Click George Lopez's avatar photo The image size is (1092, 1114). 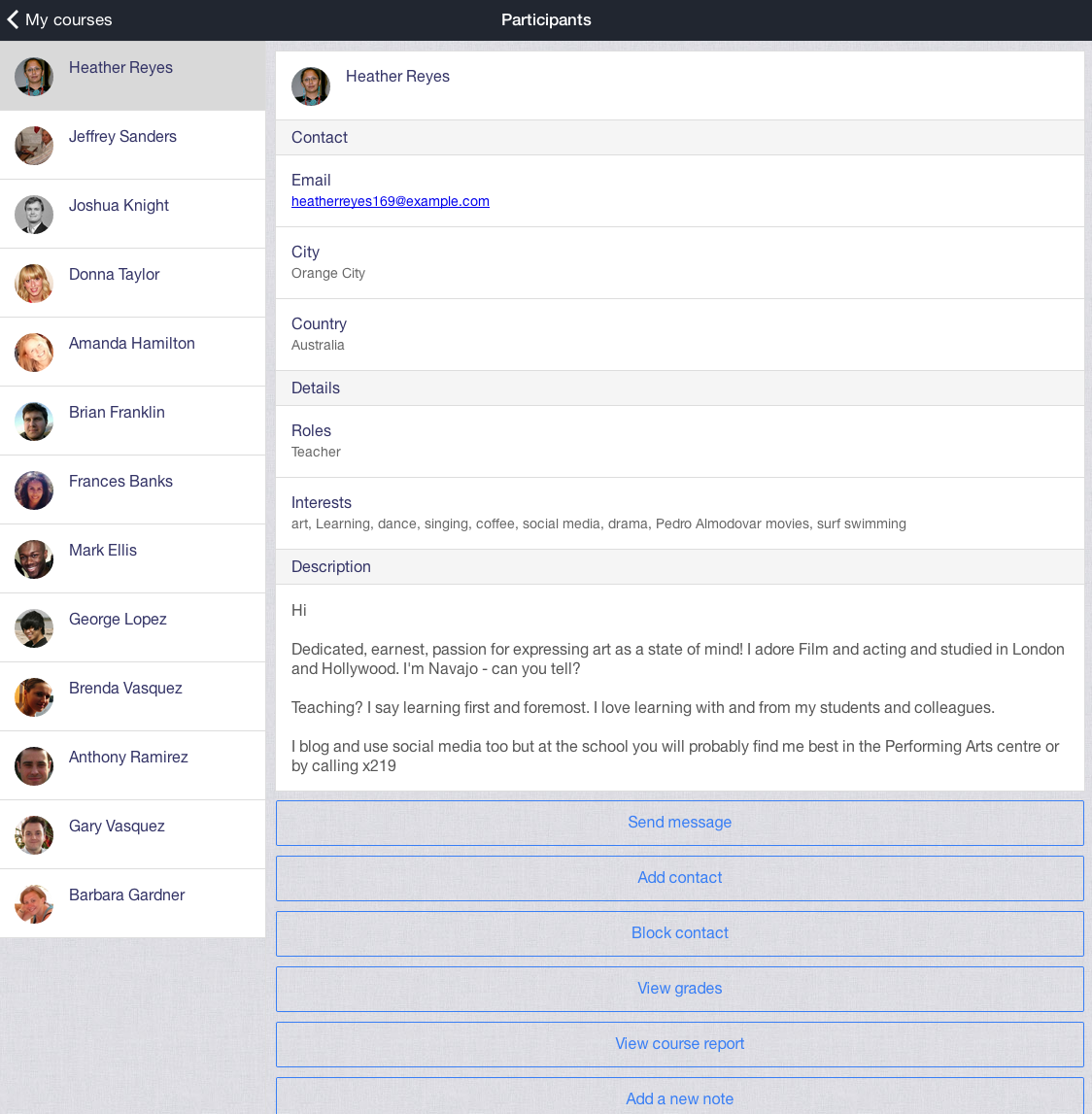(34, 628)
